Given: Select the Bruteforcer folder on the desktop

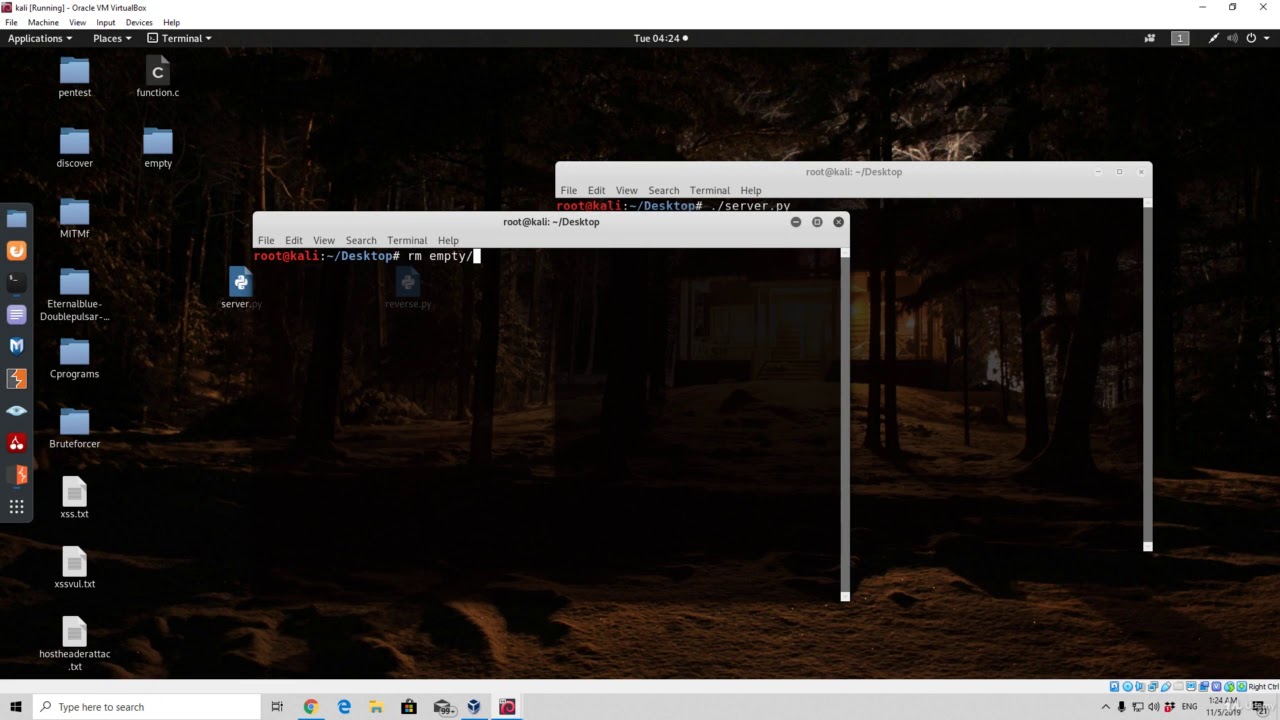Looking at the screenshot, I should tap(74, 428).
